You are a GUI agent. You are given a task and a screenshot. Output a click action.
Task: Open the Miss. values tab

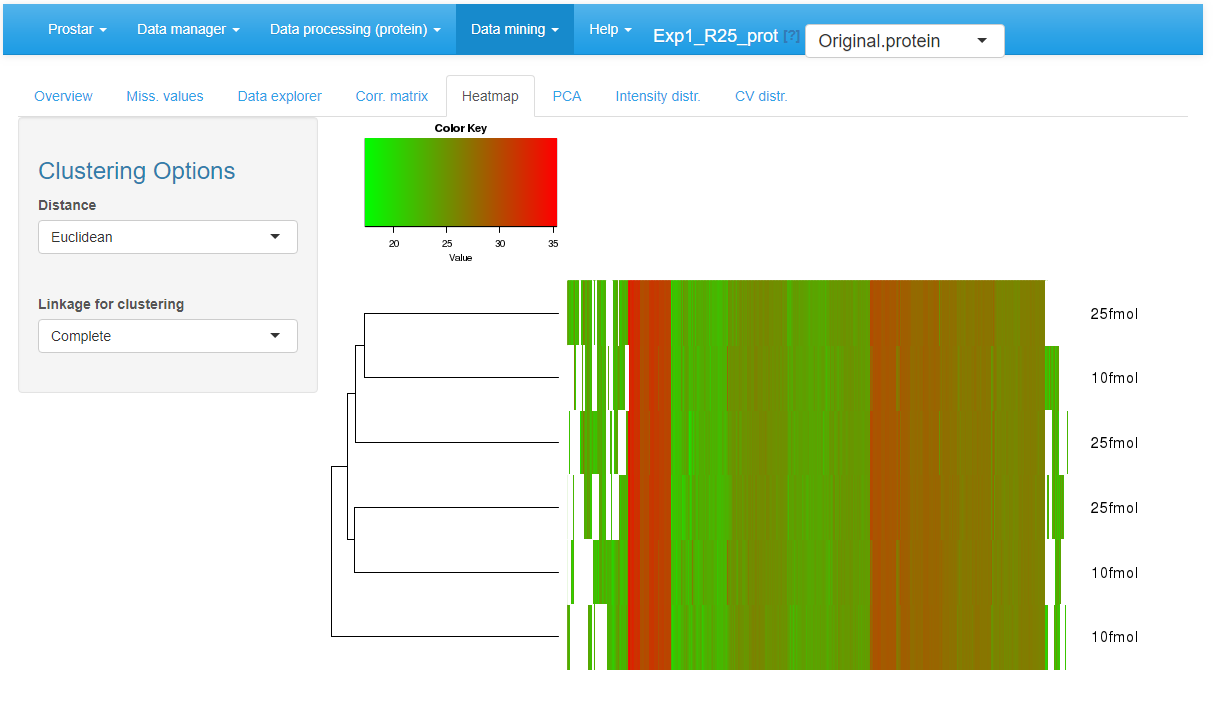click(165, 96)
